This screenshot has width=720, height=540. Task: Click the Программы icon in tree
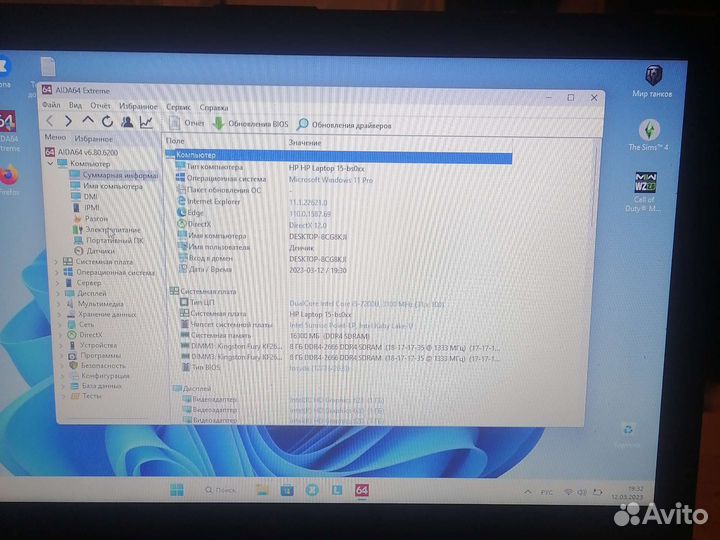click(73, 355)
